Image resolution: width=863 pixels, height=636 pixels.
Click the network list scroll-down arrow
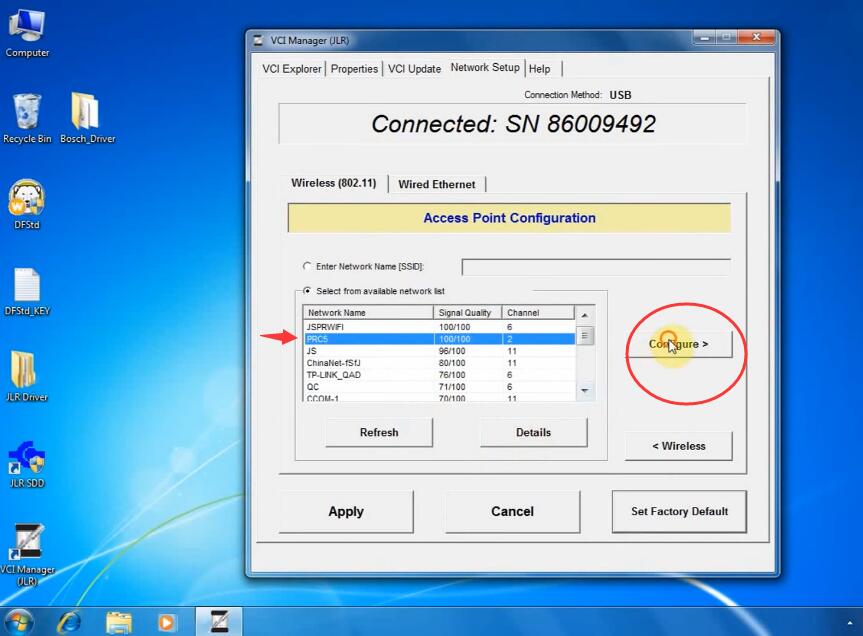(x=585, y=391)
